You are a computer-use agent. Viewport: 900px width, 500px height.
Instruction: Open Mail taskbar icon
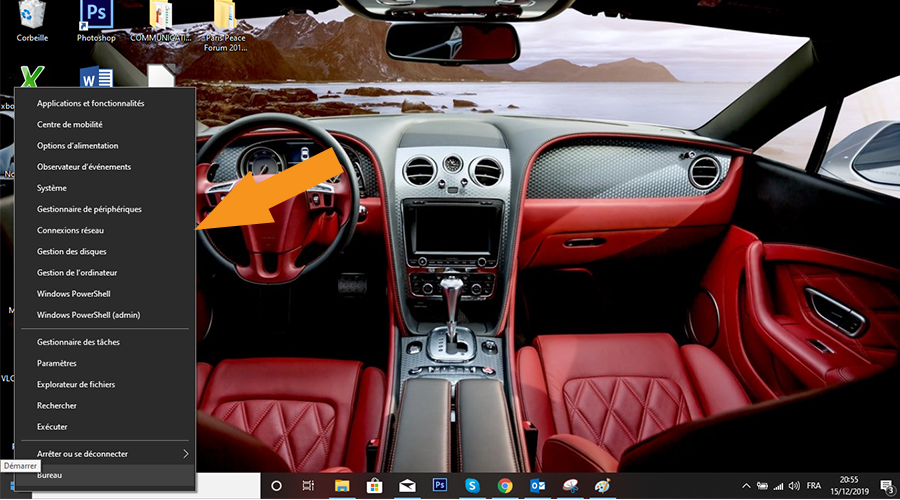(x=407, y=486)
